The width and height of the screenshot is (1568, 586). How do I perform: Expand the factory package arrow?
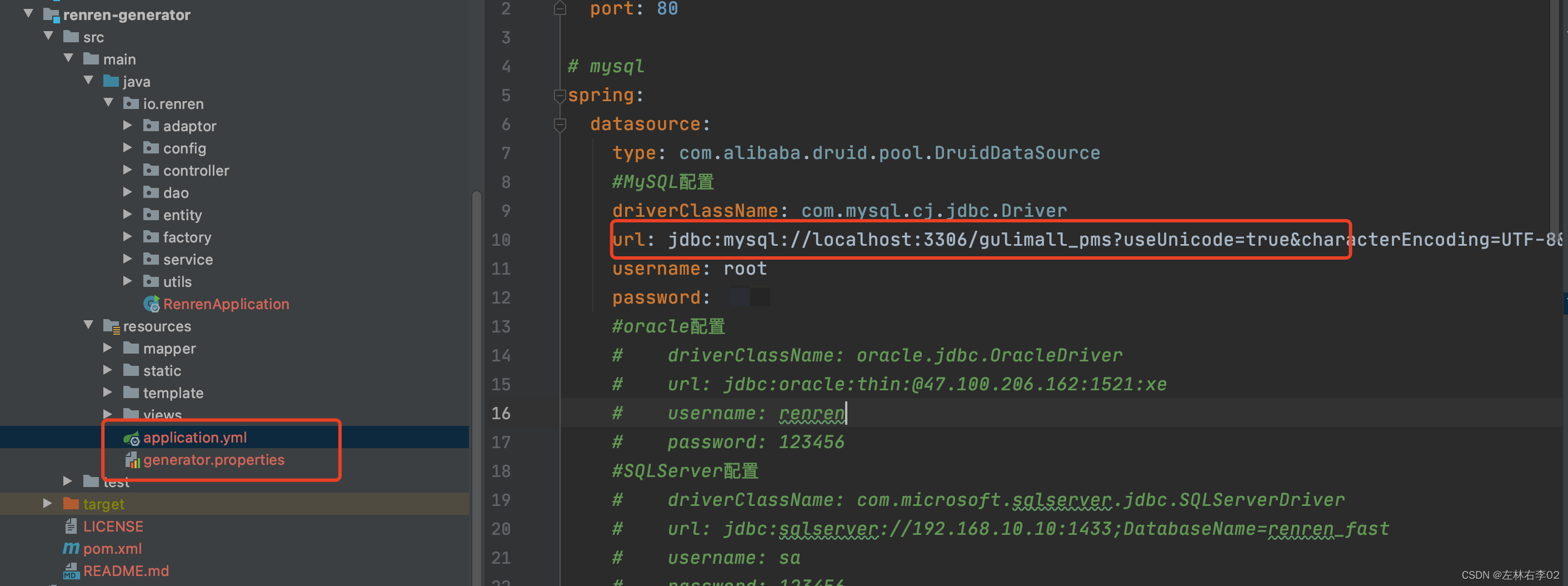(x=128, y=236)
